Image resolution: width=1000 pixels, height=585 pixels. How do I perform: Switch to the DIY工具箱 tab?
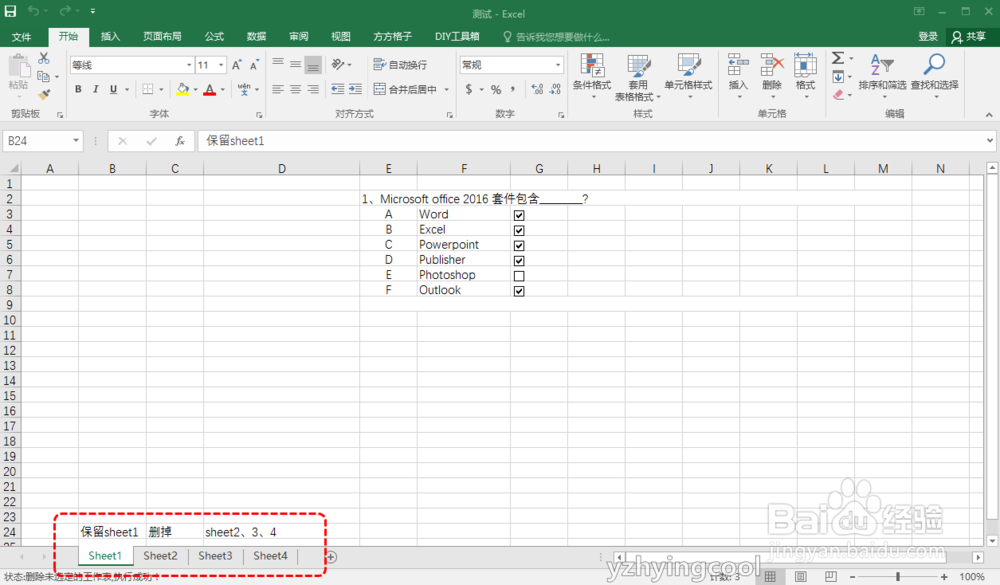(457, 36)
